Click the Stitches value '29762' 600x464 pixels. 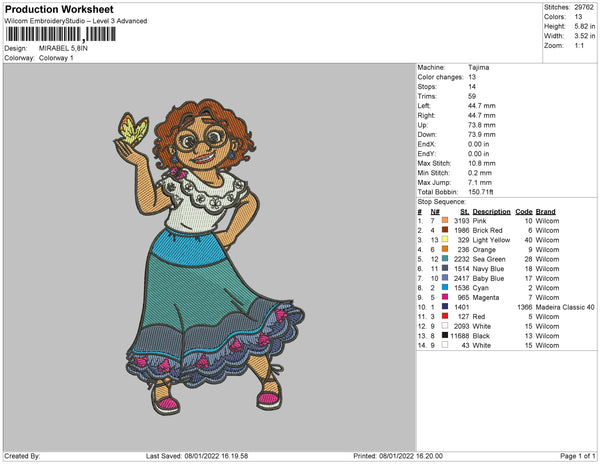[584, 7]
